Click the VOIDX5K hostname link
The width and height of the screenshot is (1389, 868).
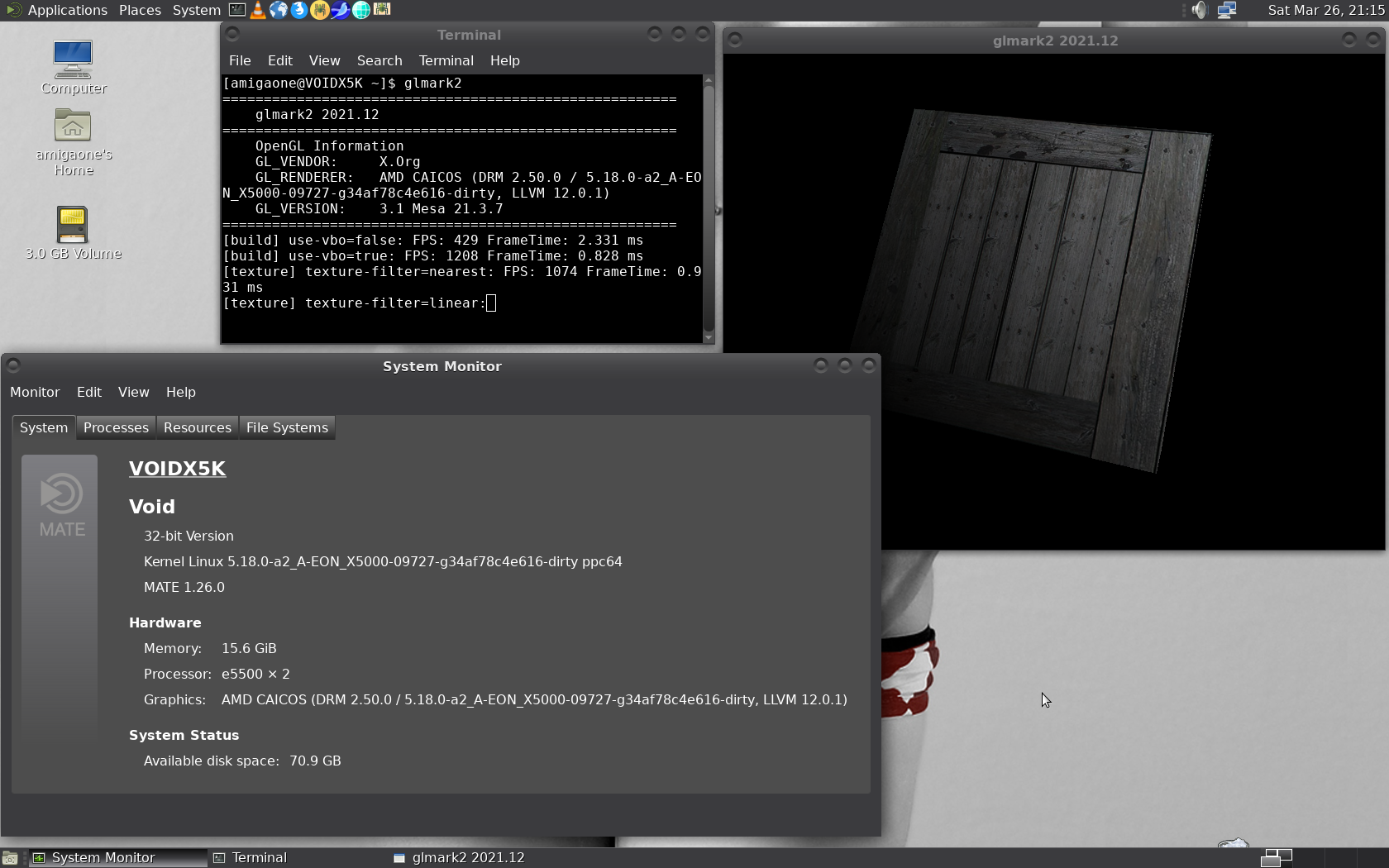(x=177, y=468)
